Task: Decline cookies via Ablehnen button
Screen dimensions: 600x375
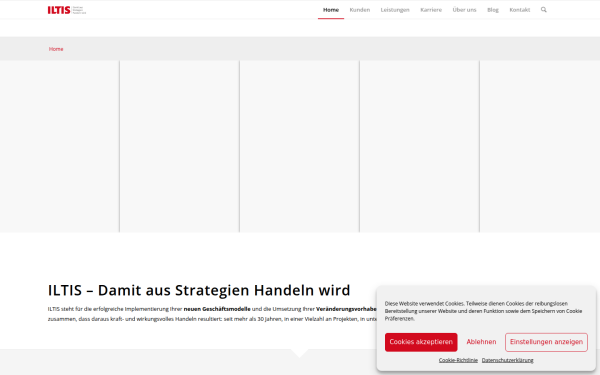Action: (481, 342)
